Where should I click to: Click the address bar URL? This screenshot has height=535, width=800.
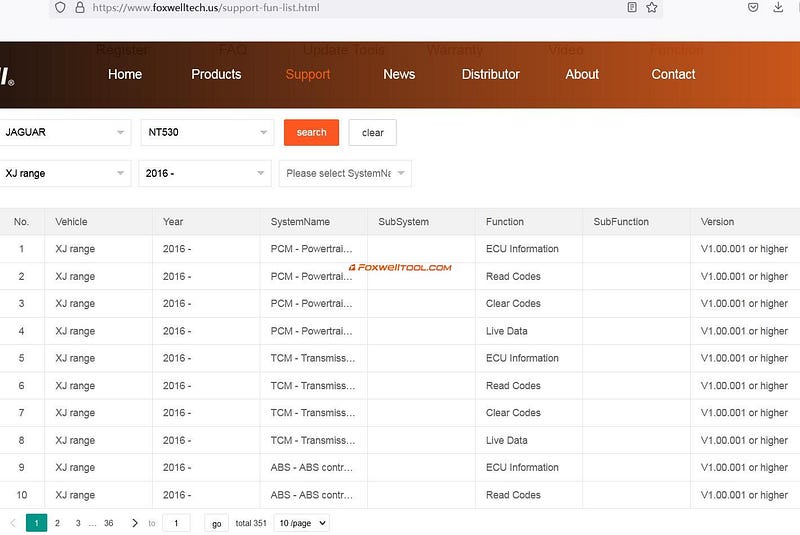tap(206, 8)
